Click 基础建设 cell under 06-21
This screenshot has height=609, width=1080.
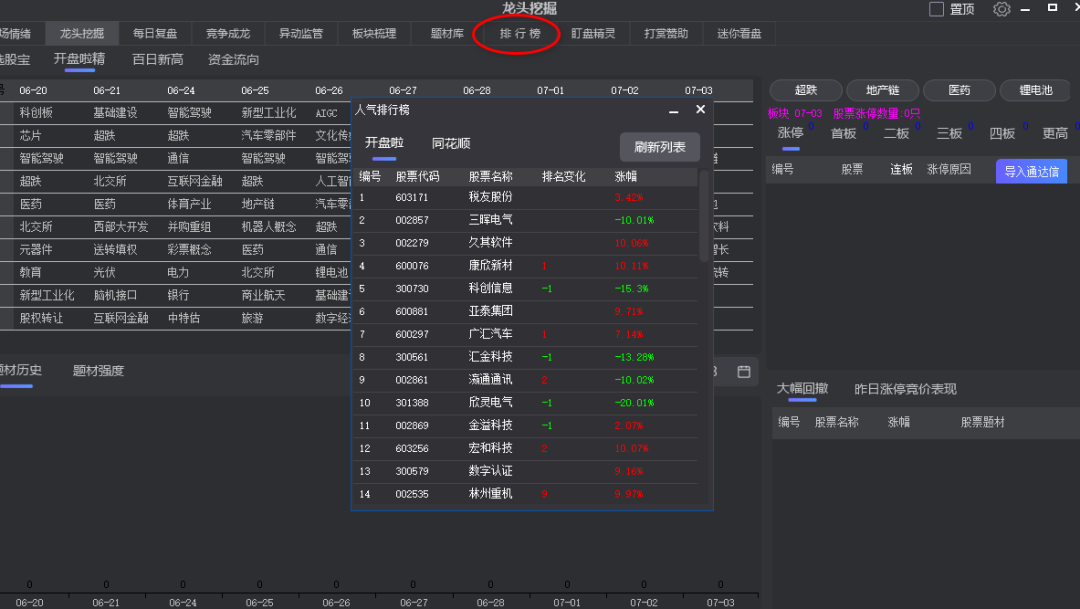[115, 112]
